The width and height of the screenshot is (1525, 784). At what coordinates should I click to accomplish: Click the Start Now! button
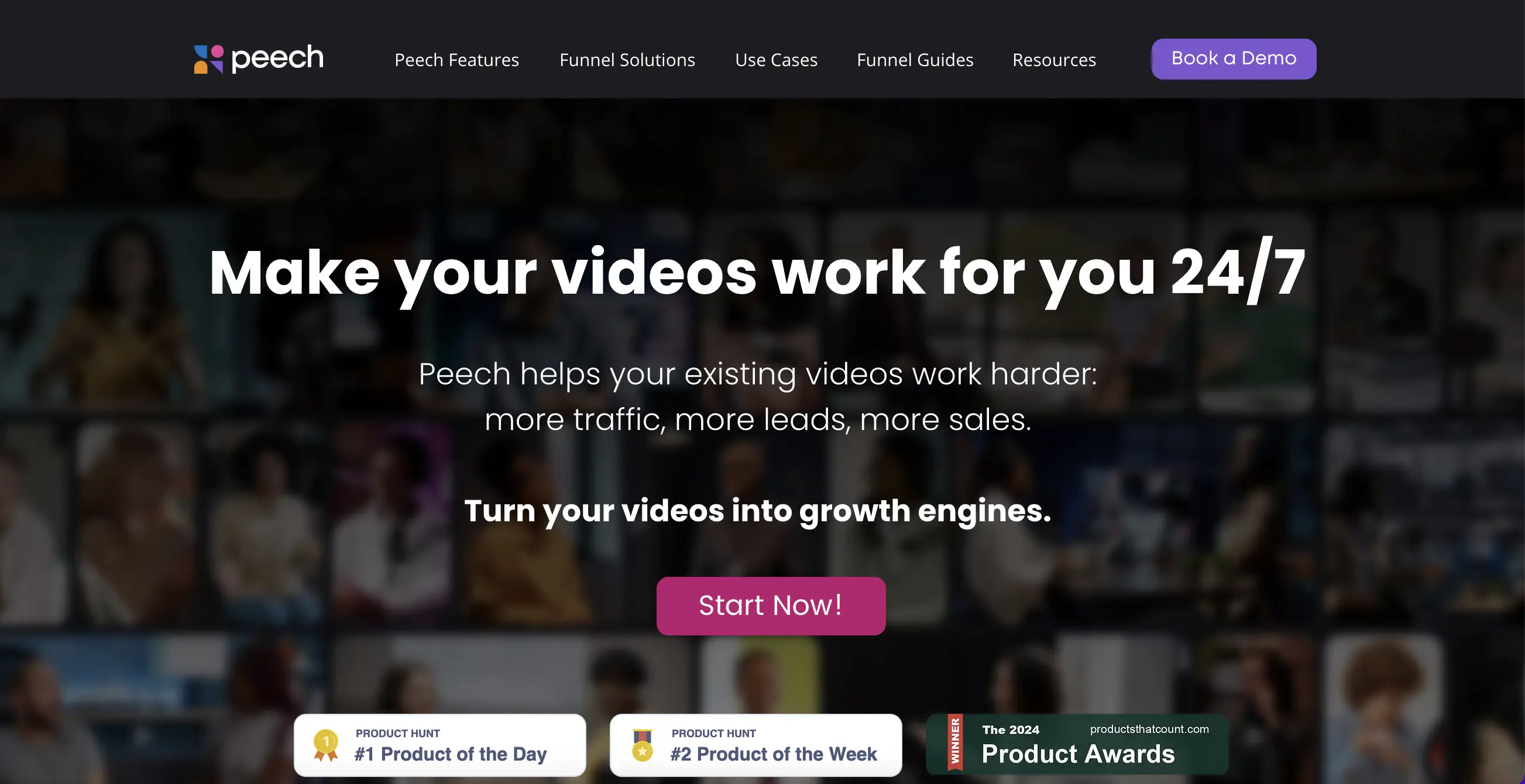click(x=771, y=606)
